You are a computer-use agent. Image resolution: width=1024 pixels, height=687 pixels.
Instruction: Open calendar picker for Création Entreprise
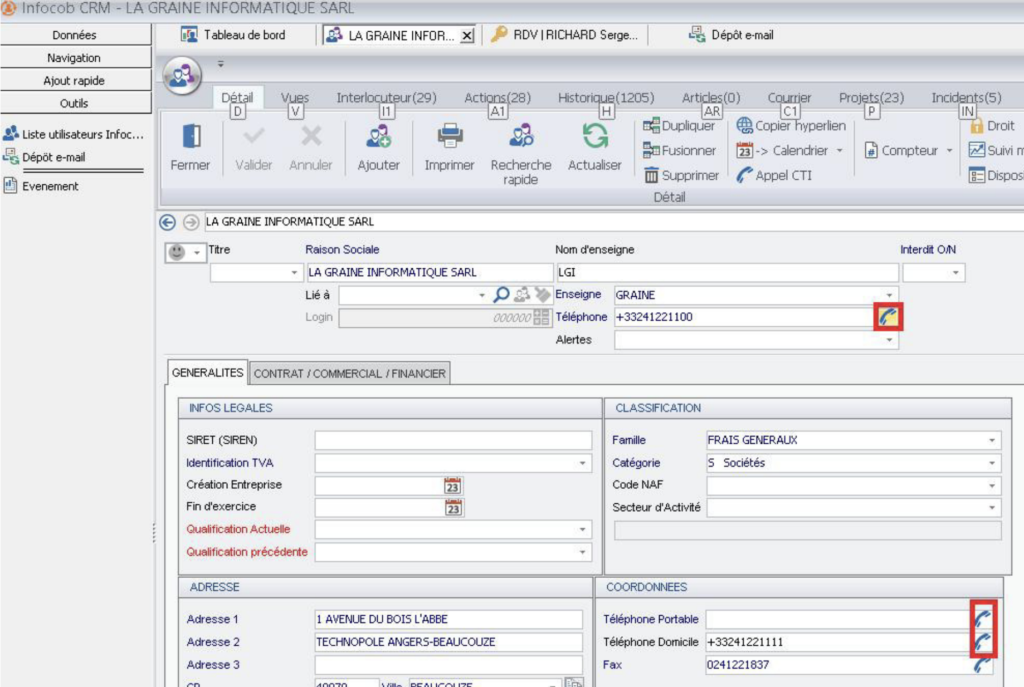453,485
